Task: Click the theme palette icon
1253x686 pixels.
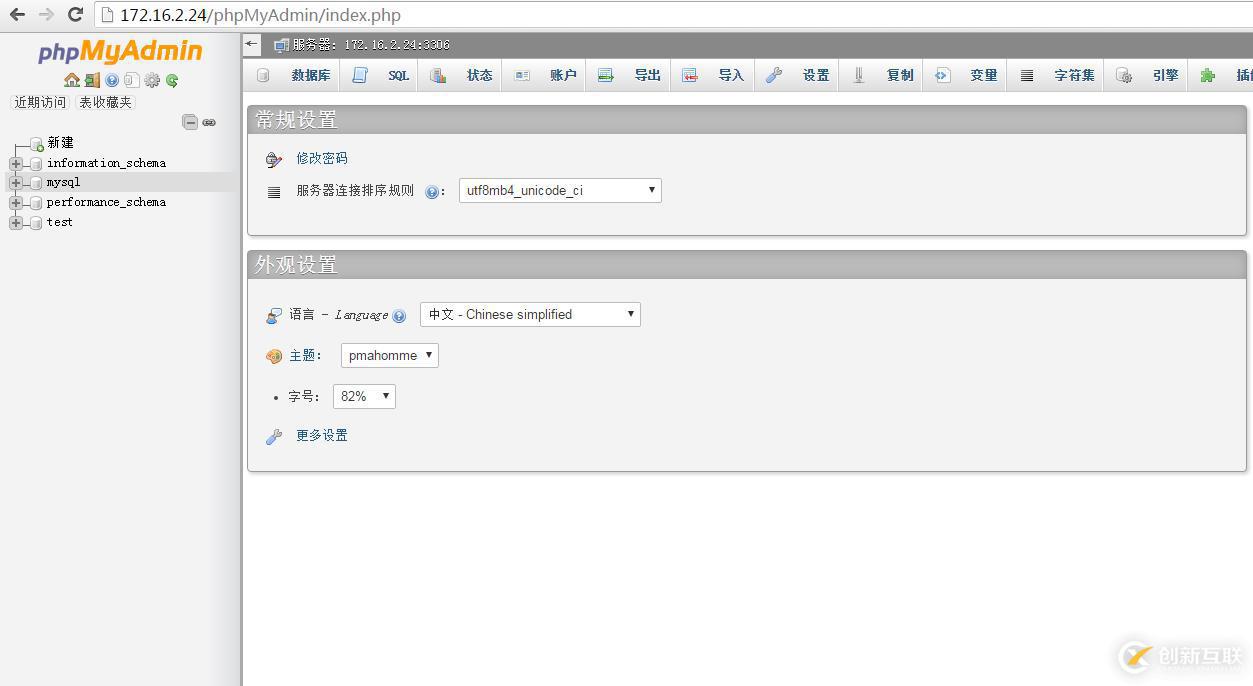Action: click(274, 356)
